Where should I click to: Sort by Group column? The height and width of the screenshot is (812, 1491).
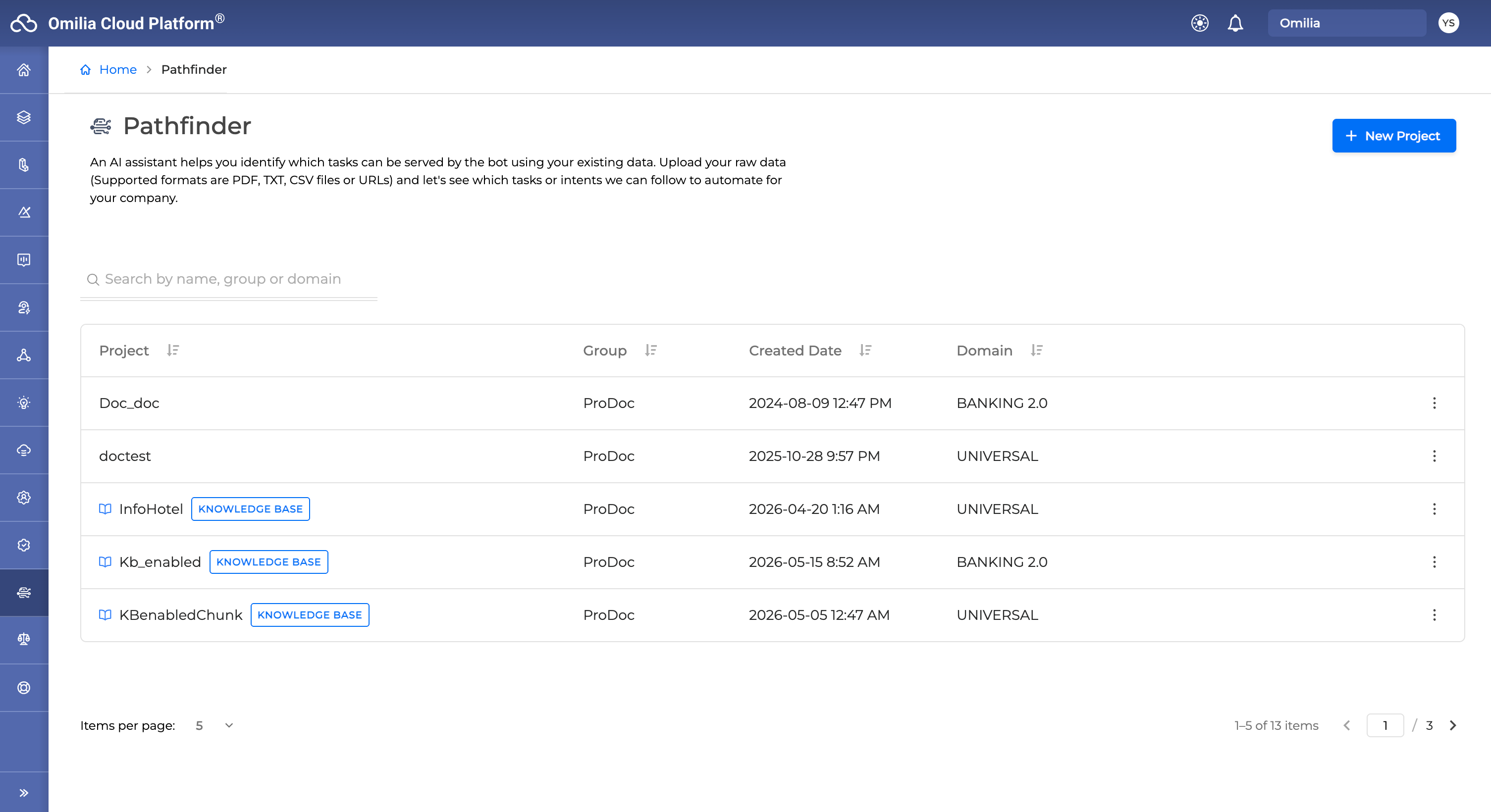650,351
